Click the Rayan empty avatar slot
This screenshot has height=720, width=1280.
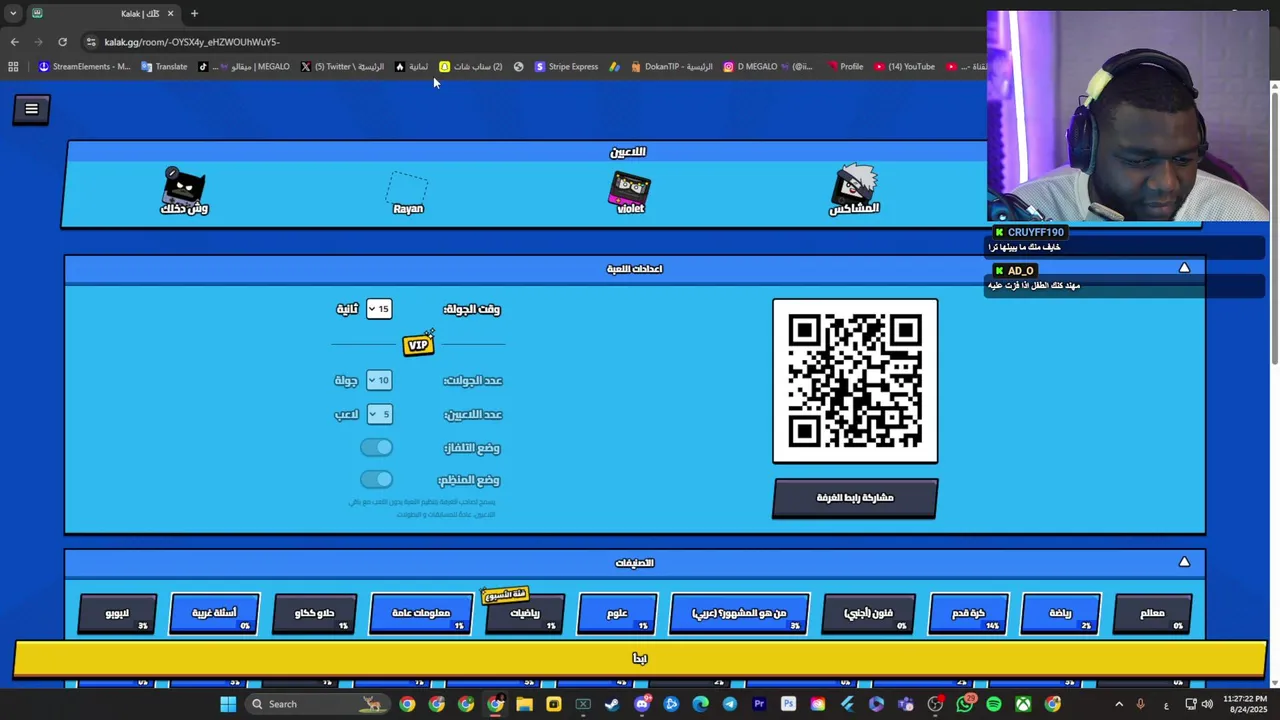[408, 194]
